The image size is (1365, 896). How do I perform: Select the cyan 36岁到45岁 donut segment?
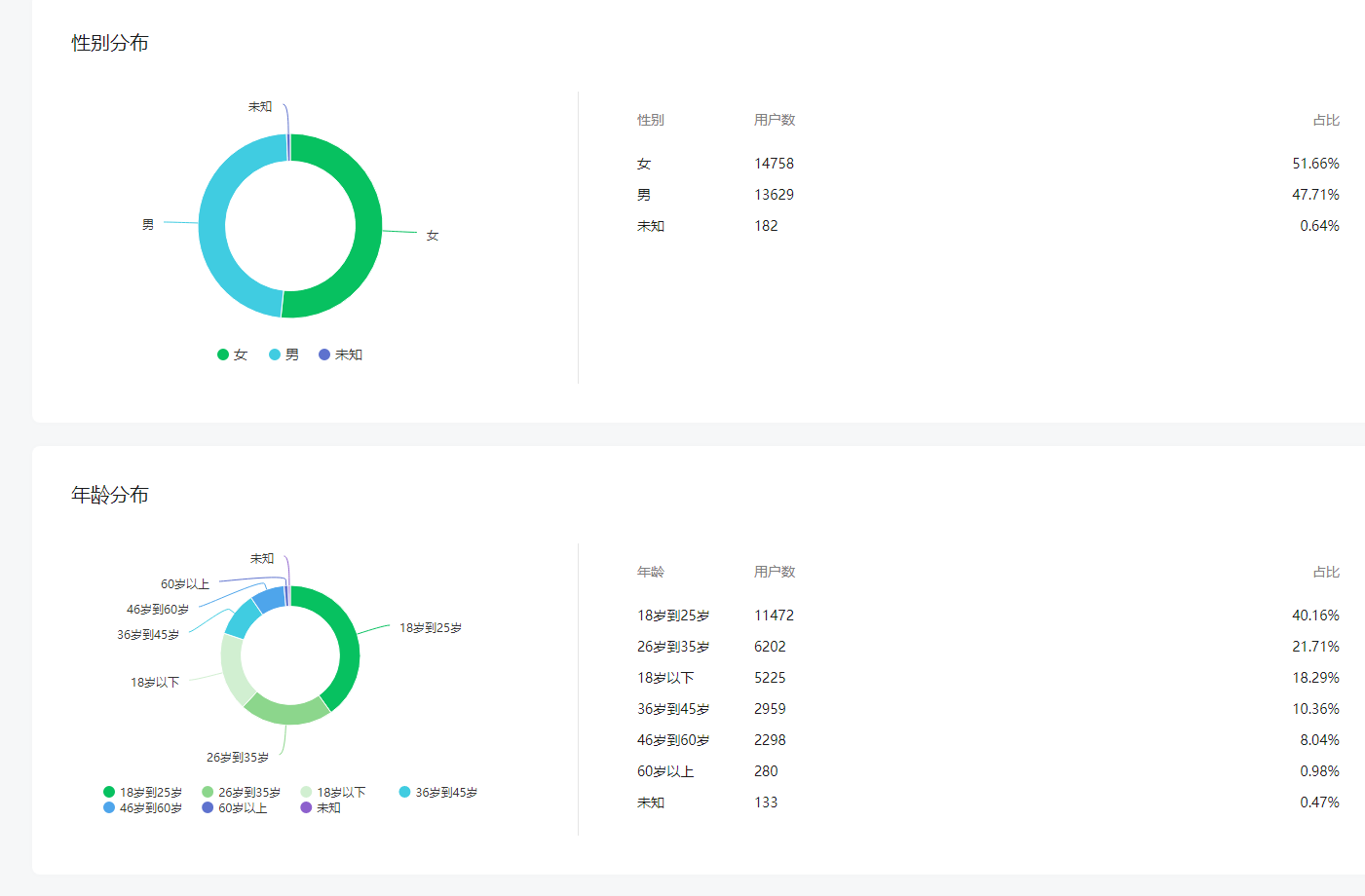[x=243, y=618]
